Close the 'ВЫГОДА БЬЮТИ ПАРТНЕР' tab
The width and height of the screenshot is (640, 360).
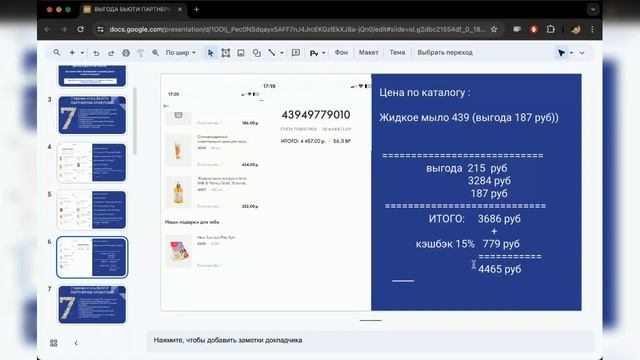point(180,9)
